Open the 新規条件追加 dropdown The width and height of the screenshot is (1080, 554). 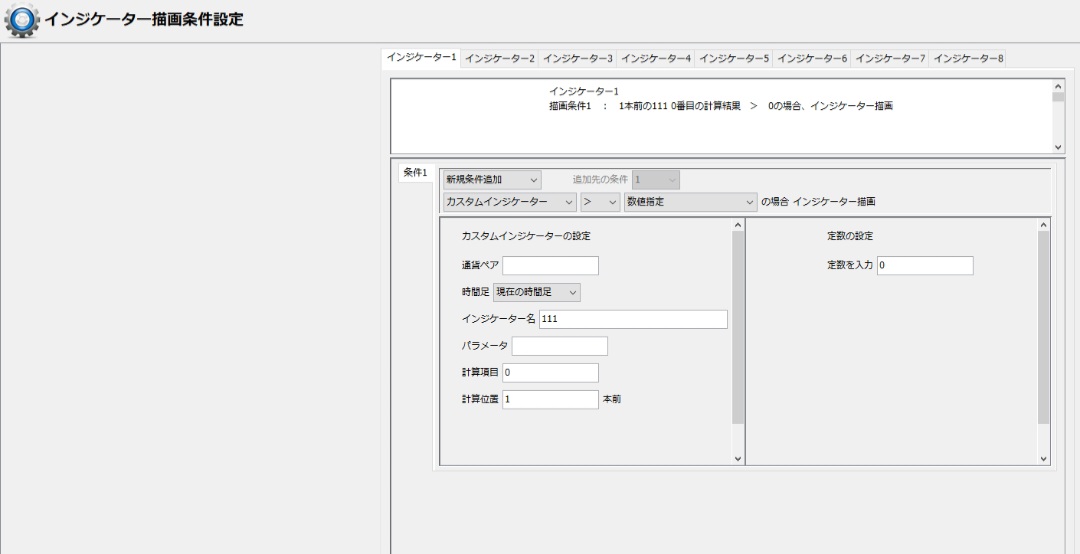[x=491, y=180]
